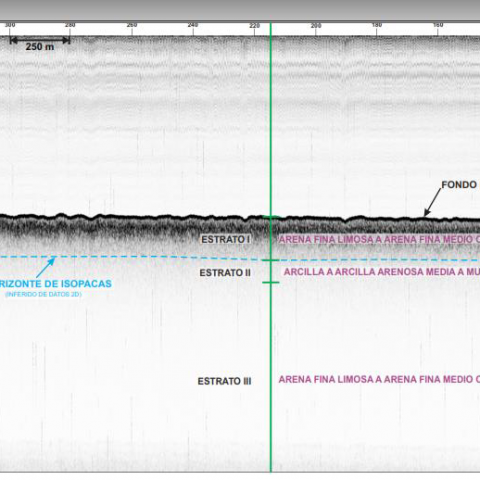
Task: Click the ARCILLA A ARCILLA ARENOSA description
Action: pyautogui.click(x=382, y=272)
